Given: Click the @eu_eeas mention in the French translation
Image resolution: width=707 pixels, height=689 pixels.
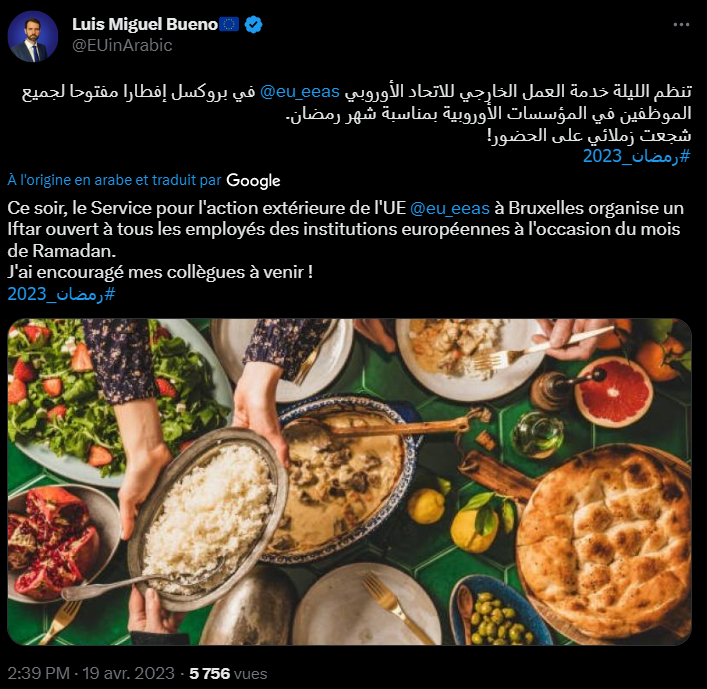Looking at the screenshot, I should (450, 208).
